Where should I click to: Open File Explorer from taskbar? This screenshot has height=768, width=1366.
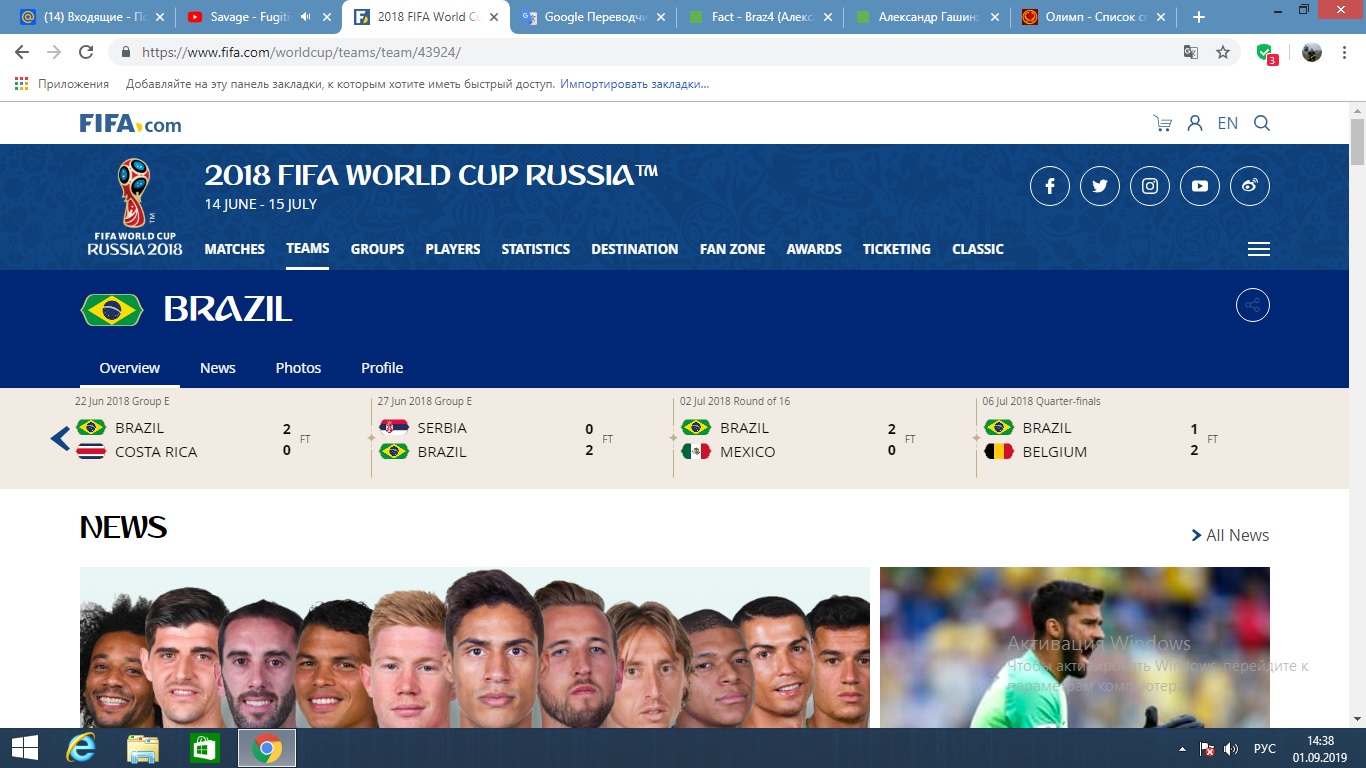143,748
